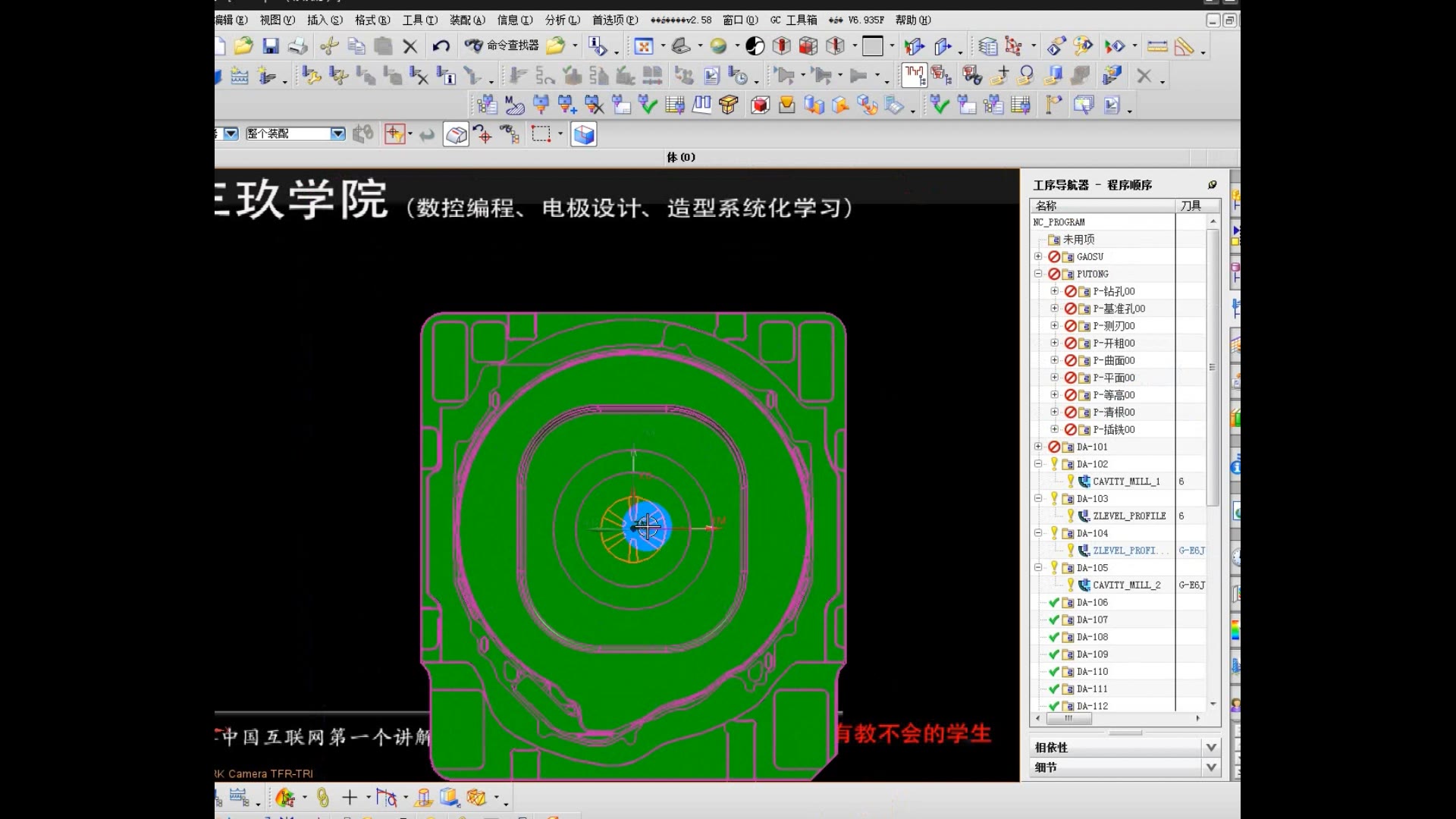Open the 整个装配 scope dropdown

[337, 134]
